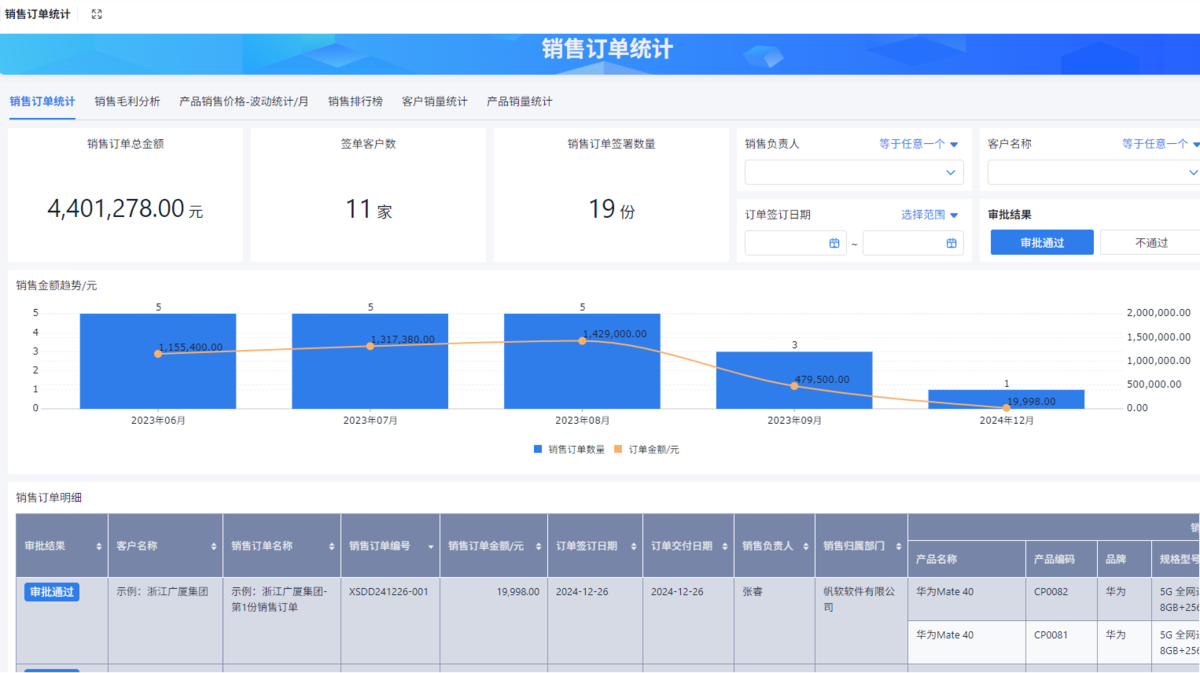Click the fullscreen expand icon

click(x=97, y=14)
